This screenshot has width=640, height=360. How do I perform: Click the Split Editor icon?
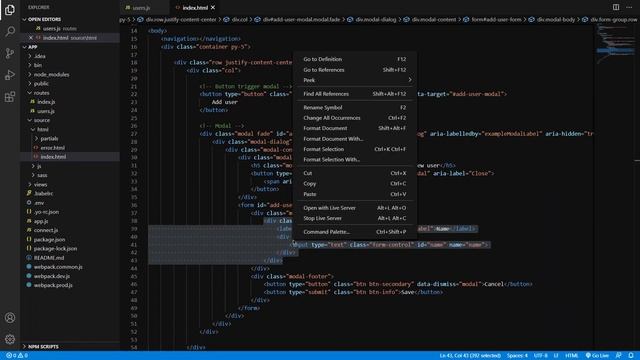tap(616, 7)
